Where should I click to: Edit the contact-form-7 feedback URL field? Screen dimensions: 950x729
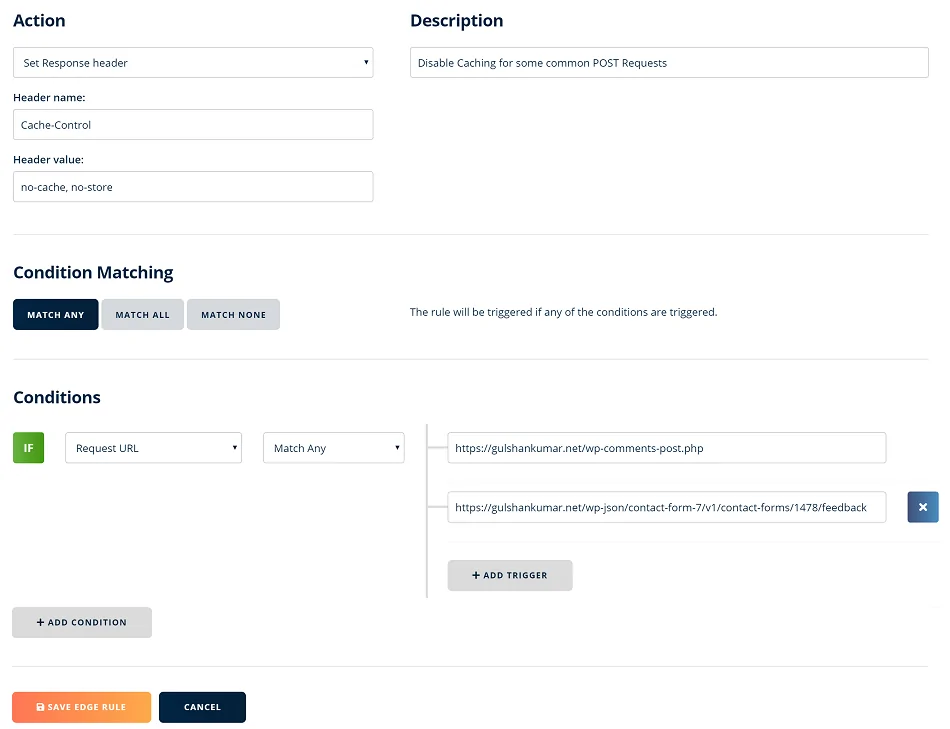(666, 507)
